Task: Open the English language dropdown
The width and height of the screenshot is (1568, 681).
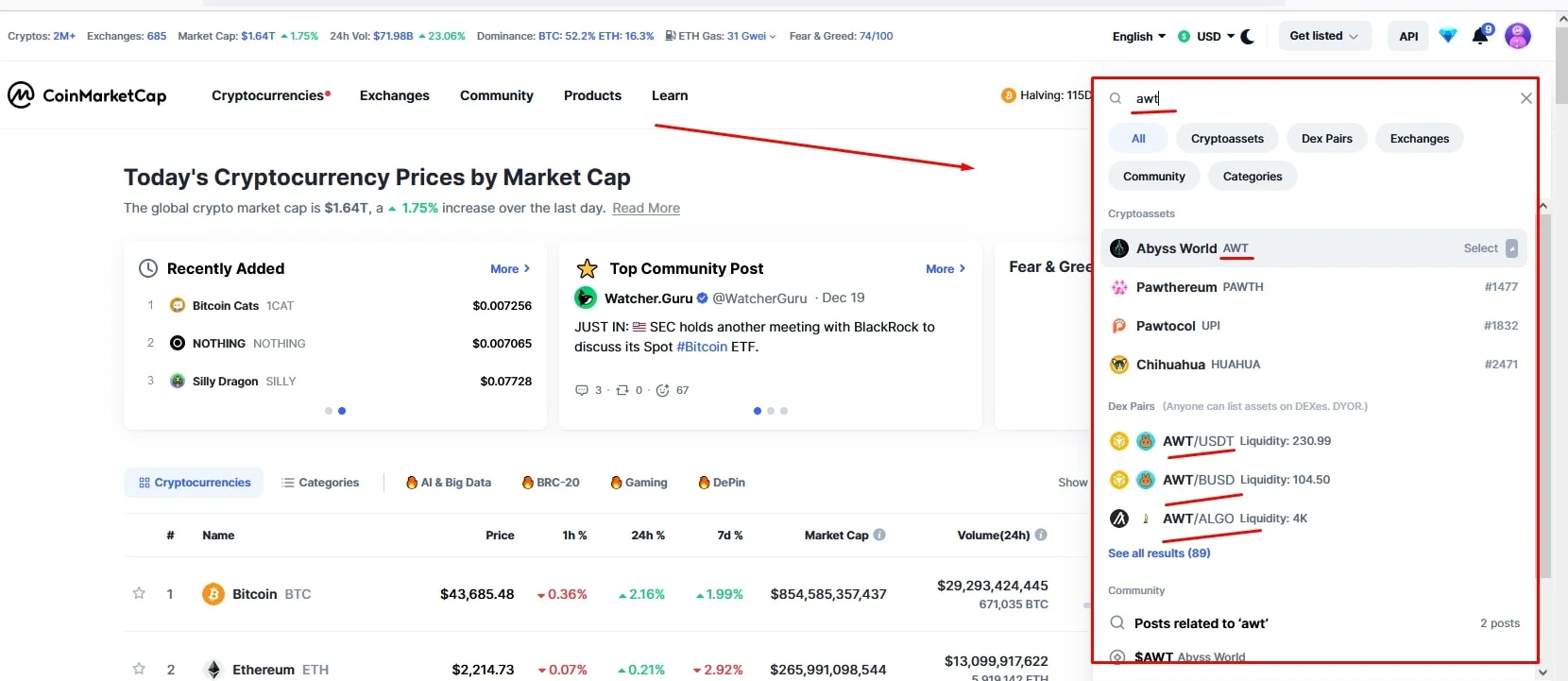Action: coord(1139,37)
